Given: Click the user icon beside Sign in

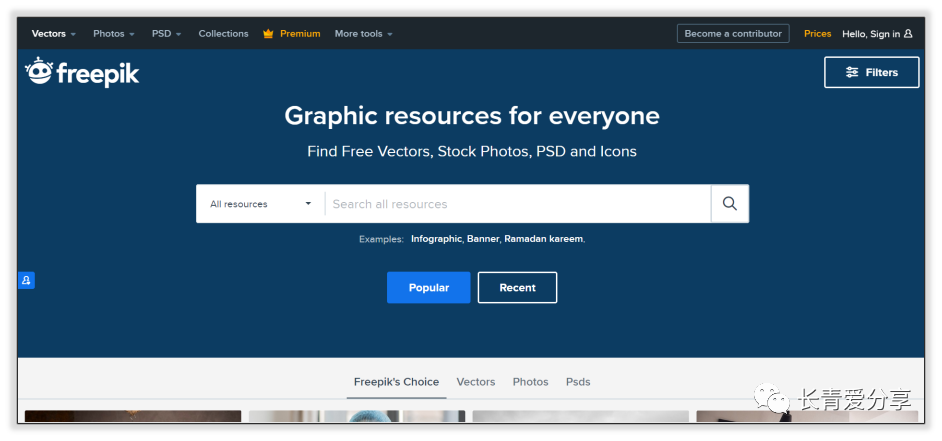Looking at the screenshot, I should tap(908, 34).
